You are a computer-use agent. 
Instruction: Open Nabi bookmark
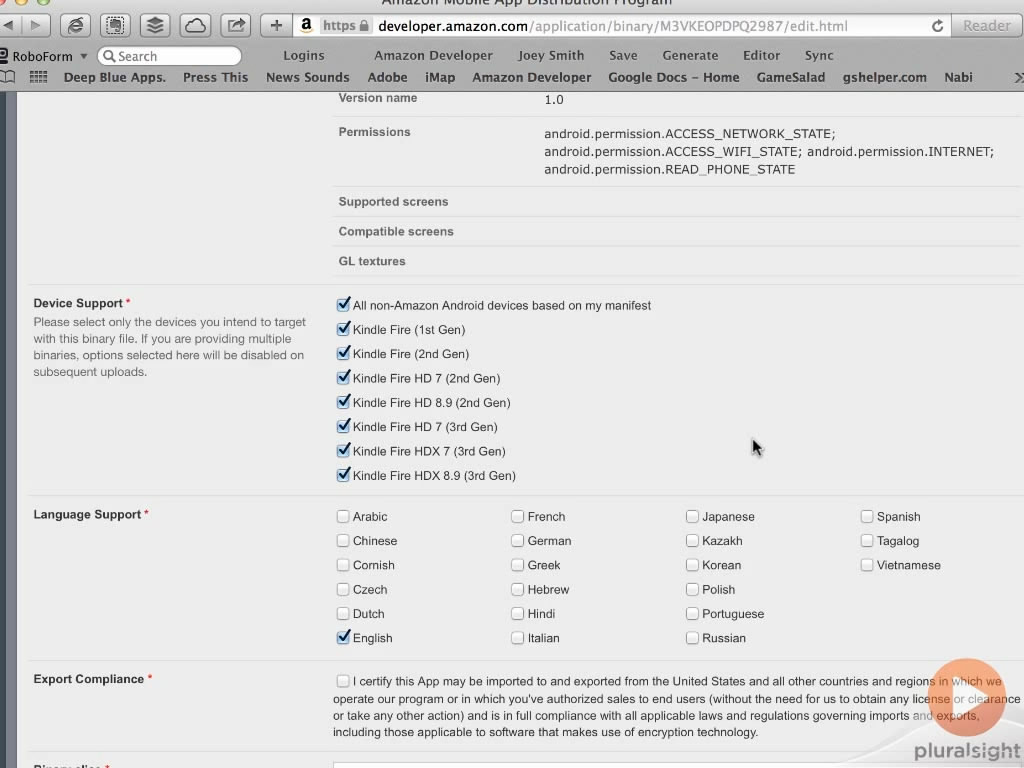[958, 77]
